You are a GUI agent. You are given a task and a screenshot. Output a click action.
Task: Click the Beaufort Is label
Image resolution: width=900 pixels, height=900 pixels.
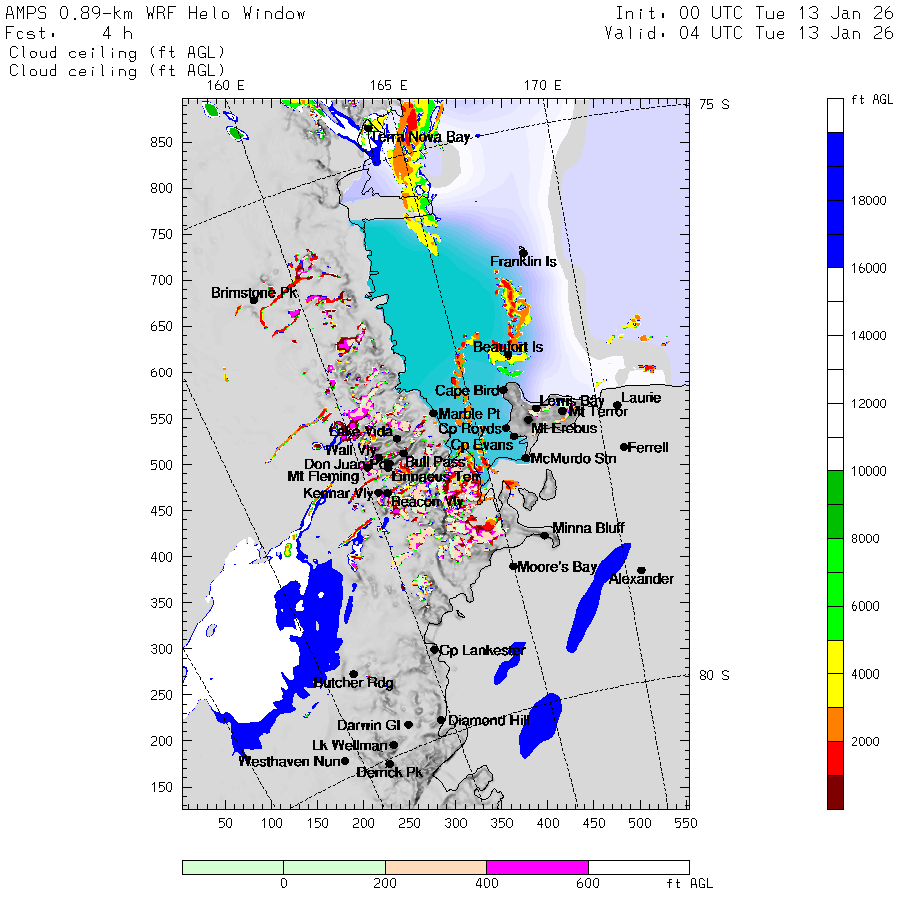(x=507, y=347)
